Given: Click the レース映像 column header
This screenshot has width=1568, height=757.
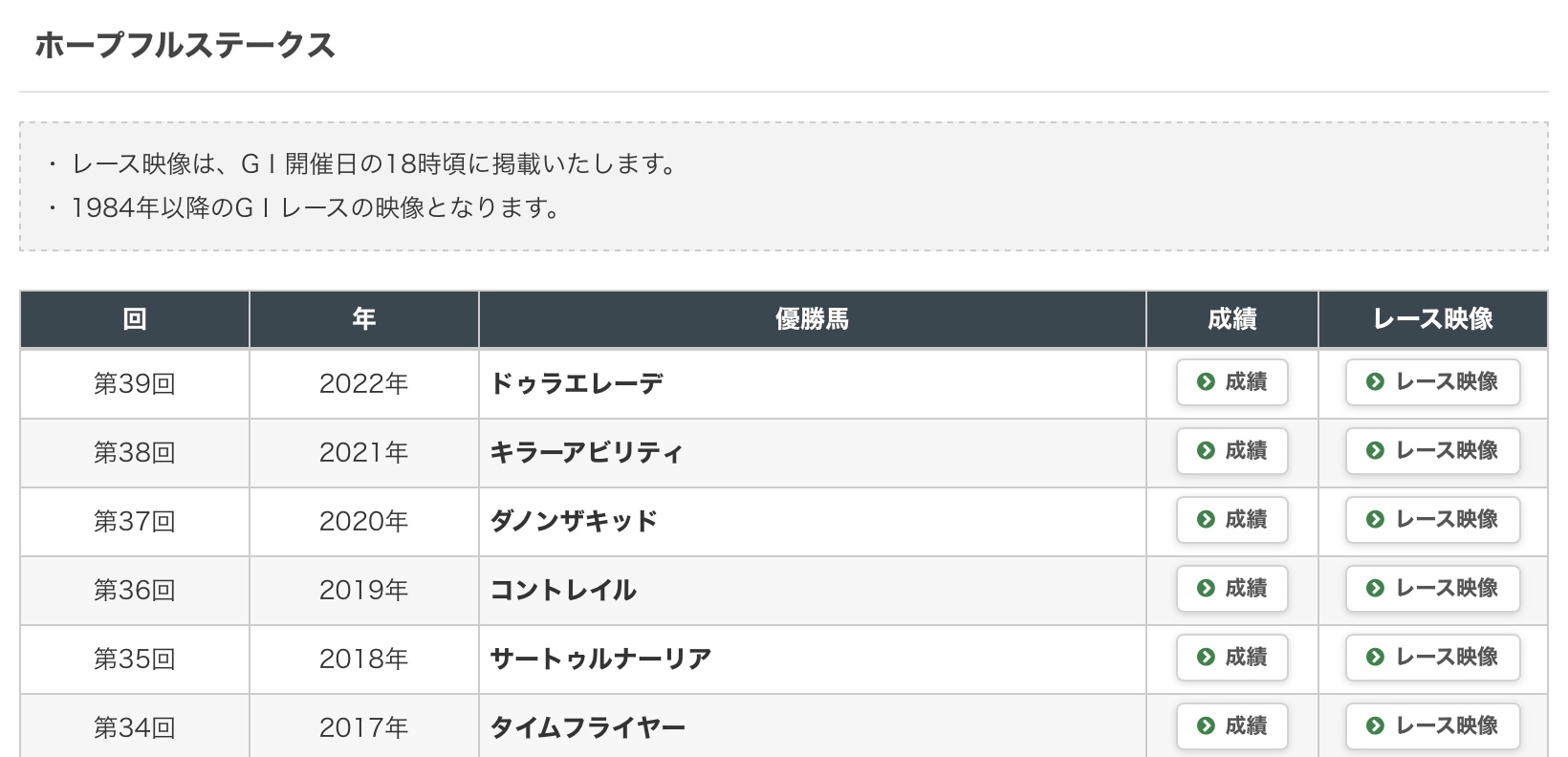Looking at the screenshot, I should 1432,319.
